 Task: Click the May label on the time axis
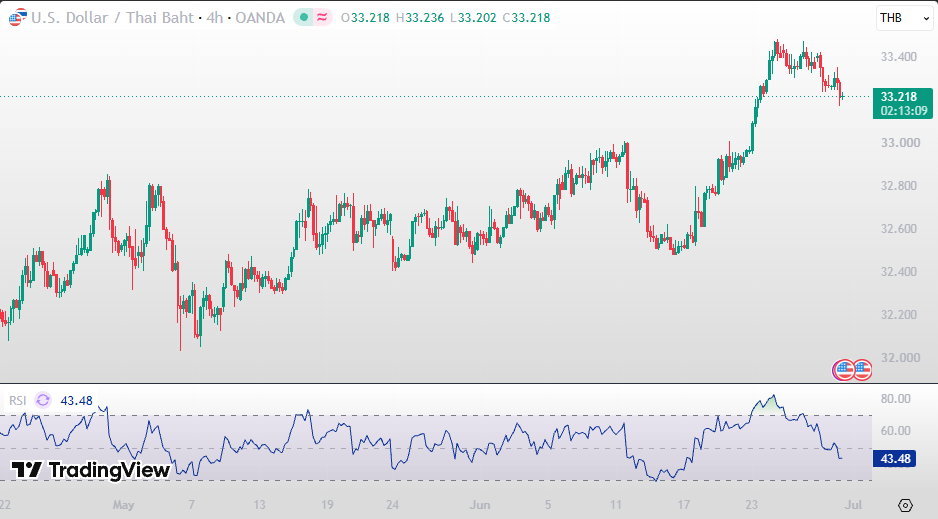point(123,505)
